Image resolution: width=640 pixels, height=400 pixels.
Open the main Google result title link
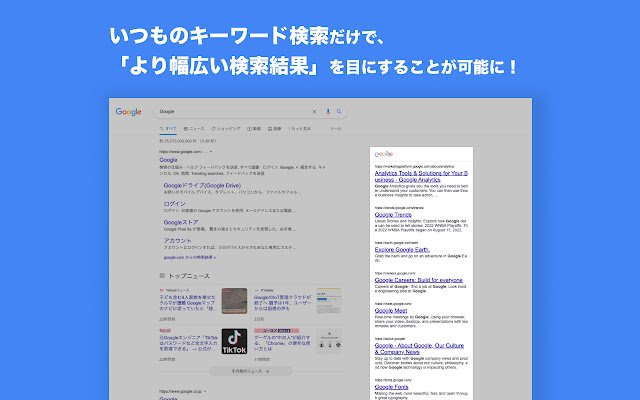(168, 160)
